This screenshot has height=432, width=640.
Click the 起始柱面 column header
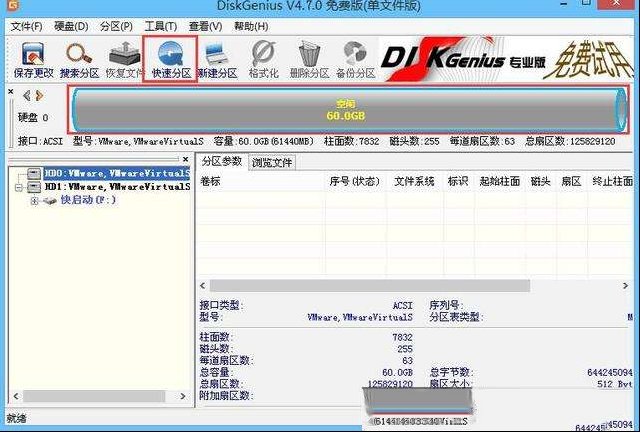(500, 181)
